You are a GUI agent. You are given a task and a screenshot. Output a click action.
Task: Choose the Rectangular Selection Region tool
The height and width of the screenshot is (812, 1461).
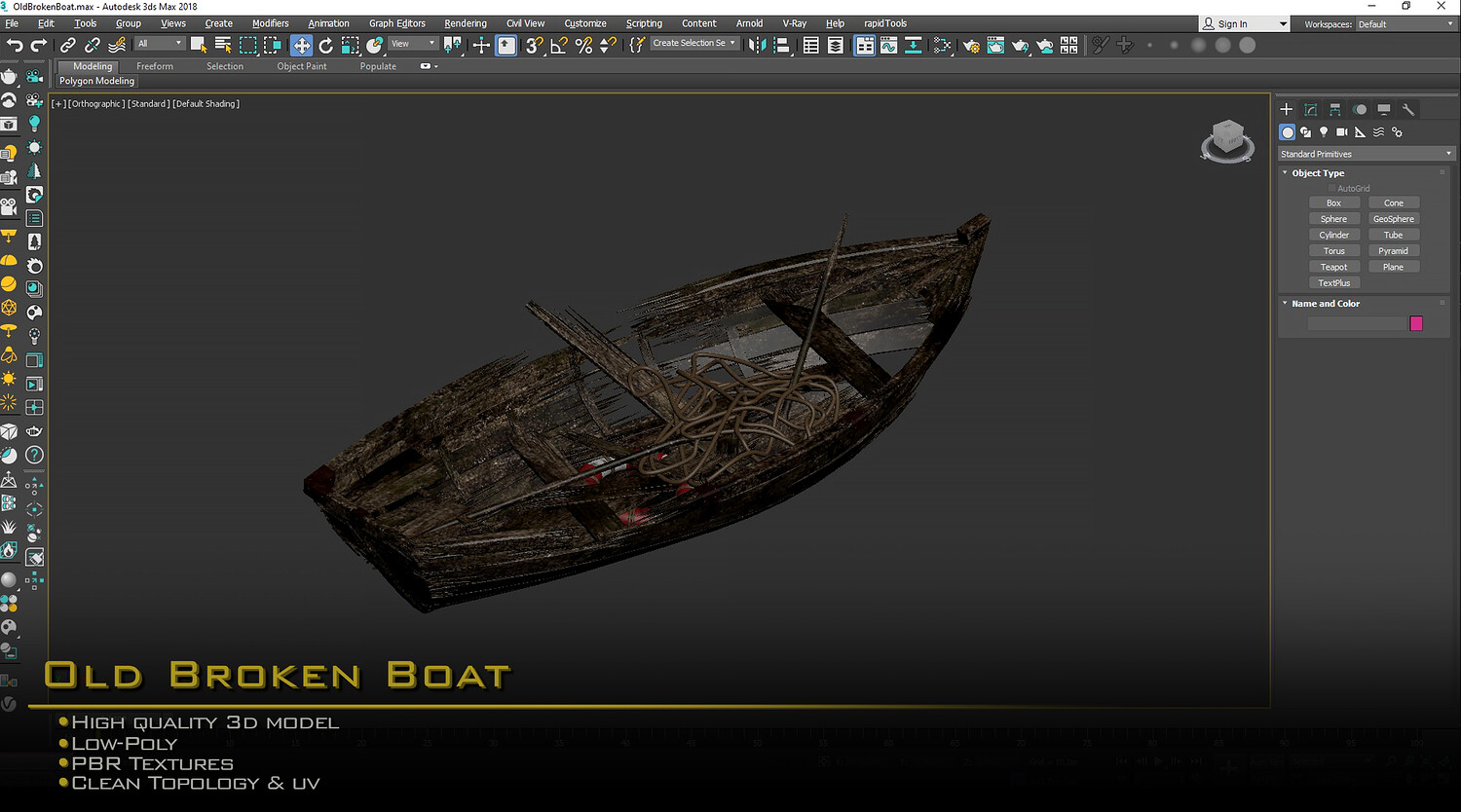tap(248, 45)
